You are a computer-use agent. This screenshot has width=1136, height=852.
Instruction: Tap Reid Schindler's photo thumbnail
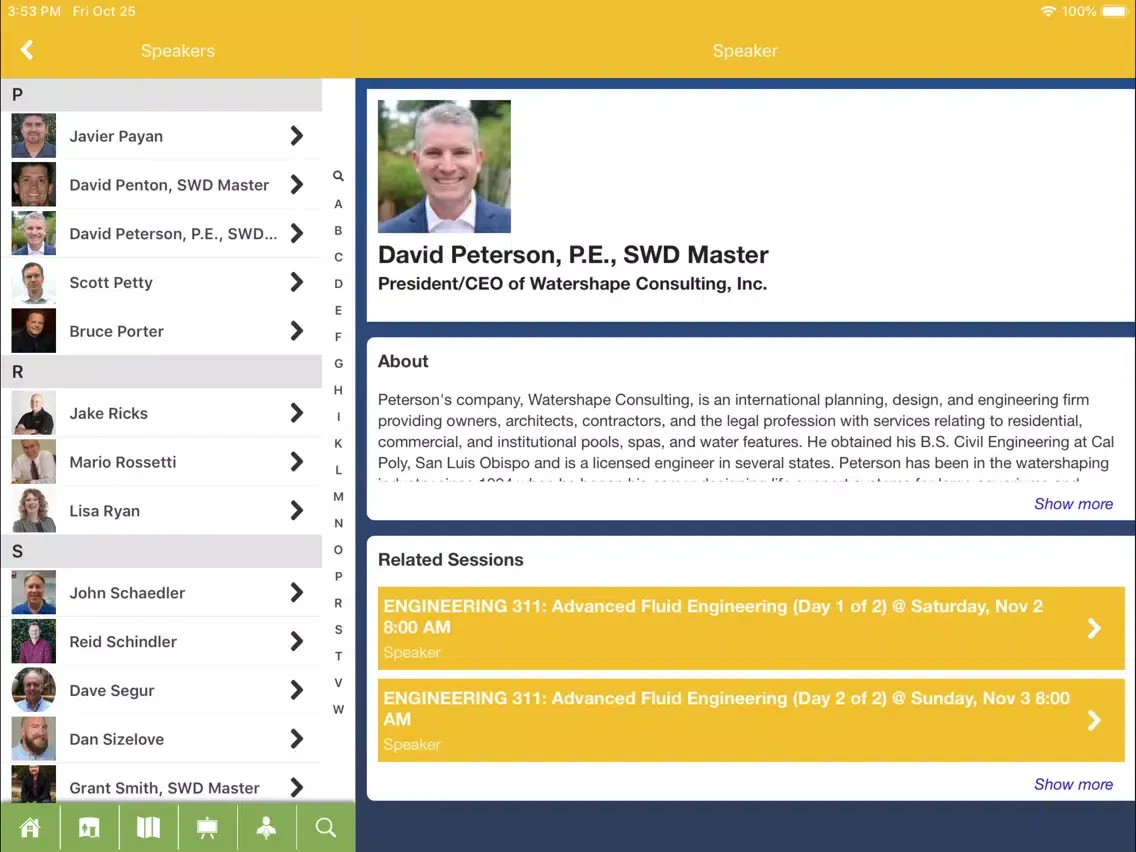[x=33, y=641]
